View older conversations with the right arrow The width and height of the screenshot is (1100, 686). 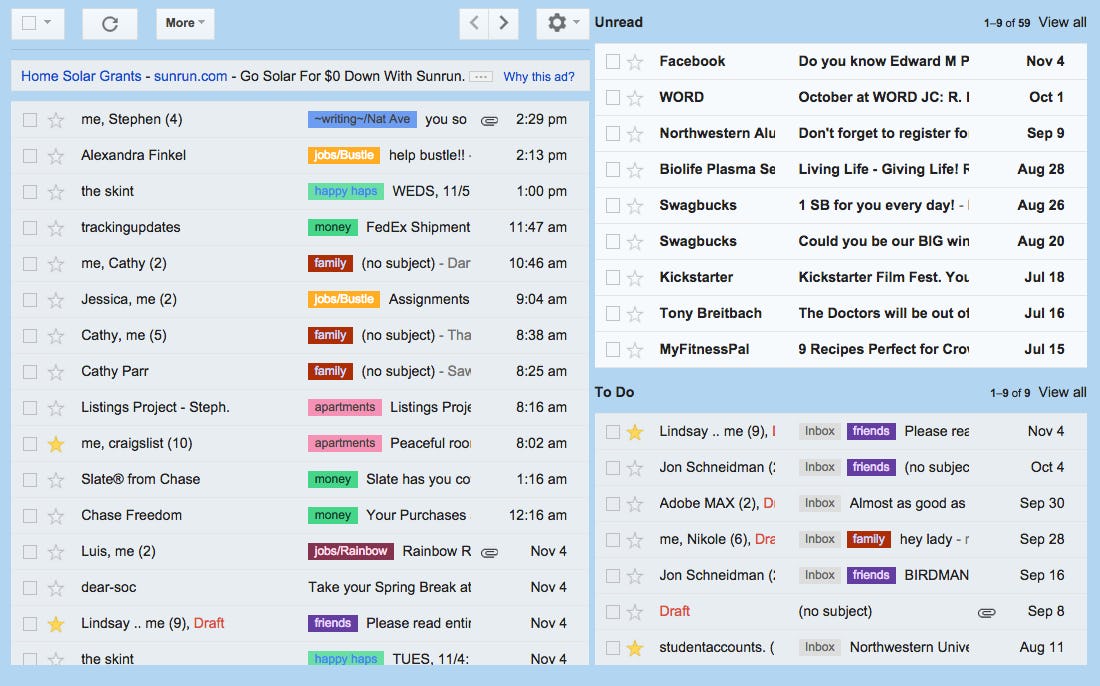tap(503, 22)
